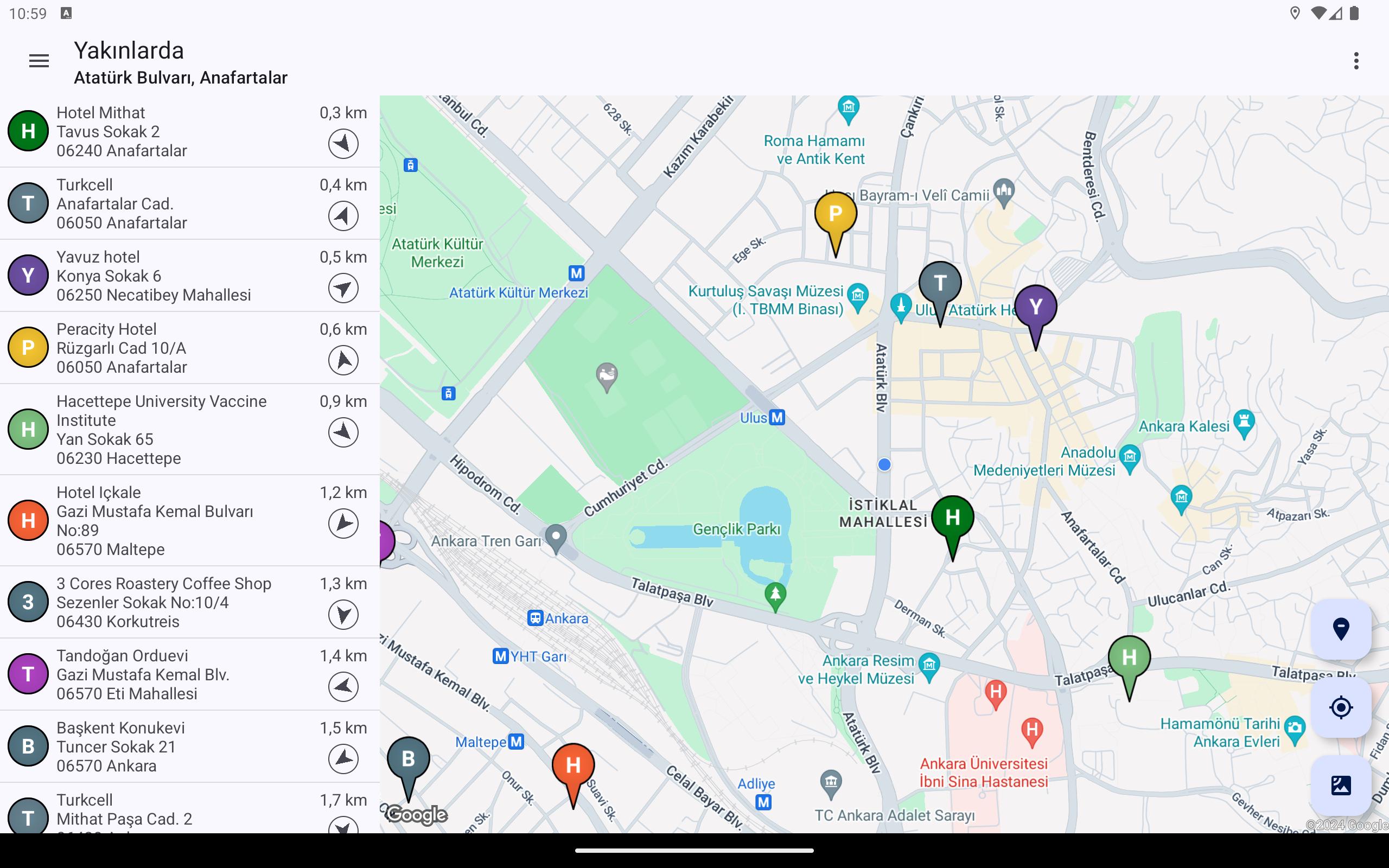Click the Atatürk Bulvarı, Anafartalar subtitle
Viewport: 1389px width, 868px height.
[180, 78]
